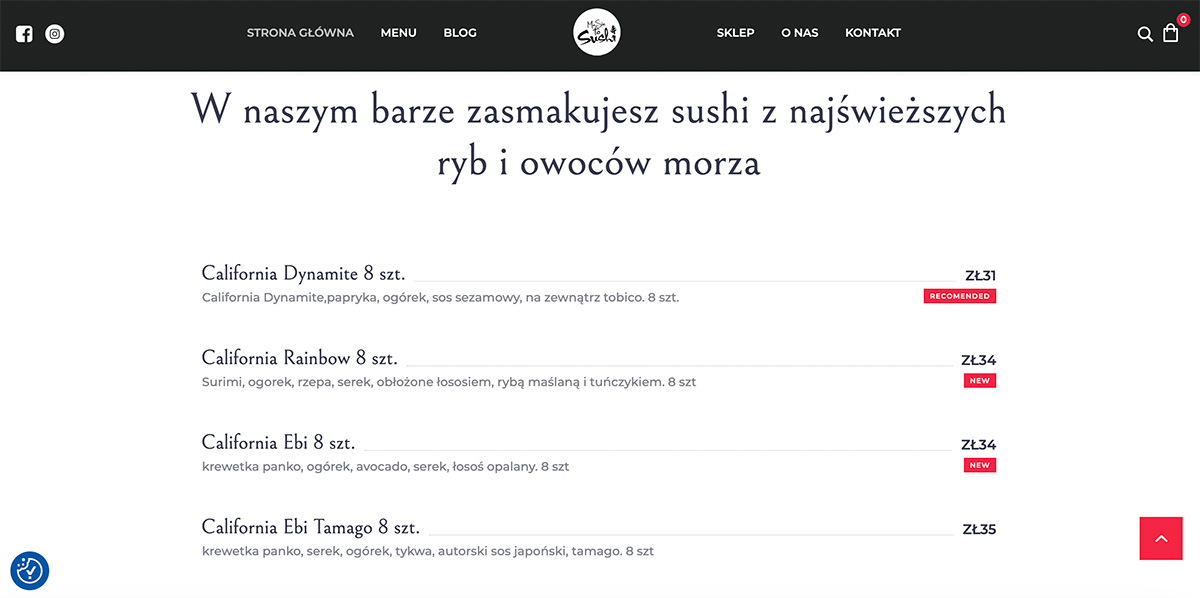Select California Rainbow 8 szt. title

[300, 358]
